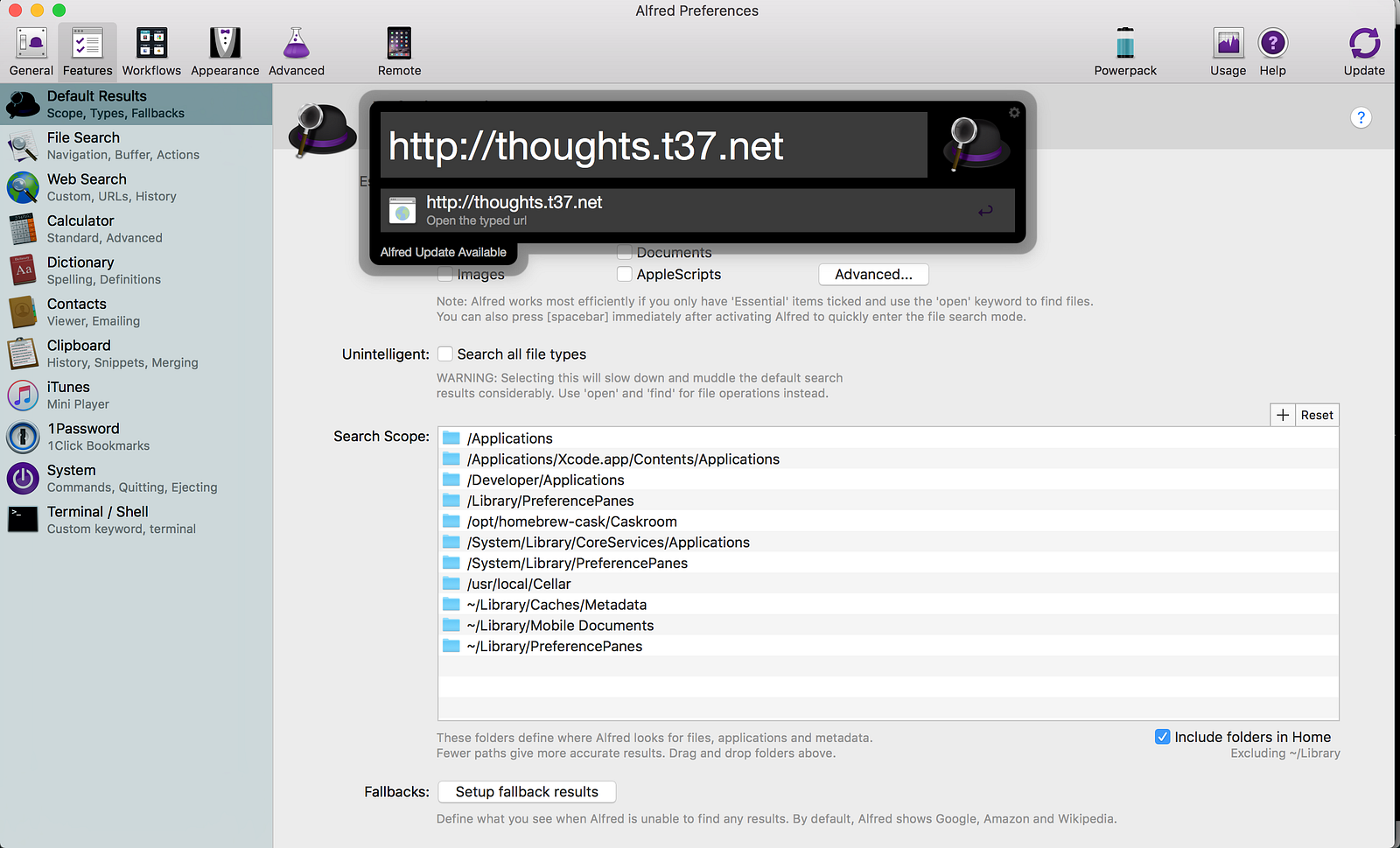This screenshot has height=848, width=1400.
Task: Select /opt/homebrew-cask/Caskroom path
Action: pos(888,522)
